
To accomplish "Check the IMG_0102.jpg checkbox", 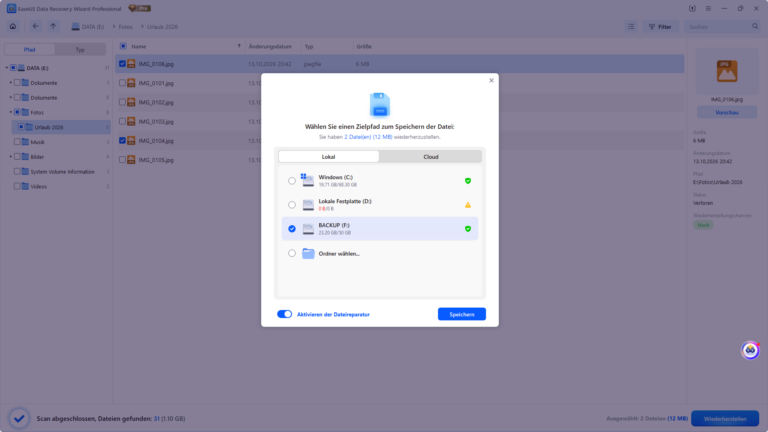I will click(122, 102).
